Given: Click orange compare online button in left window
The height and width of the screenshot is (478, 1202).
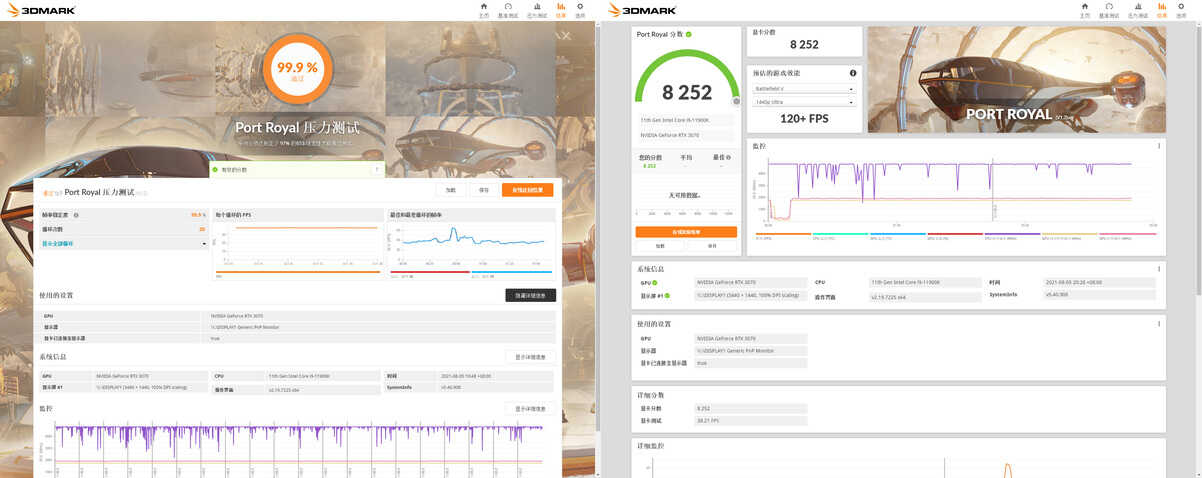Looking at the screenshot, I should (527, 190).
